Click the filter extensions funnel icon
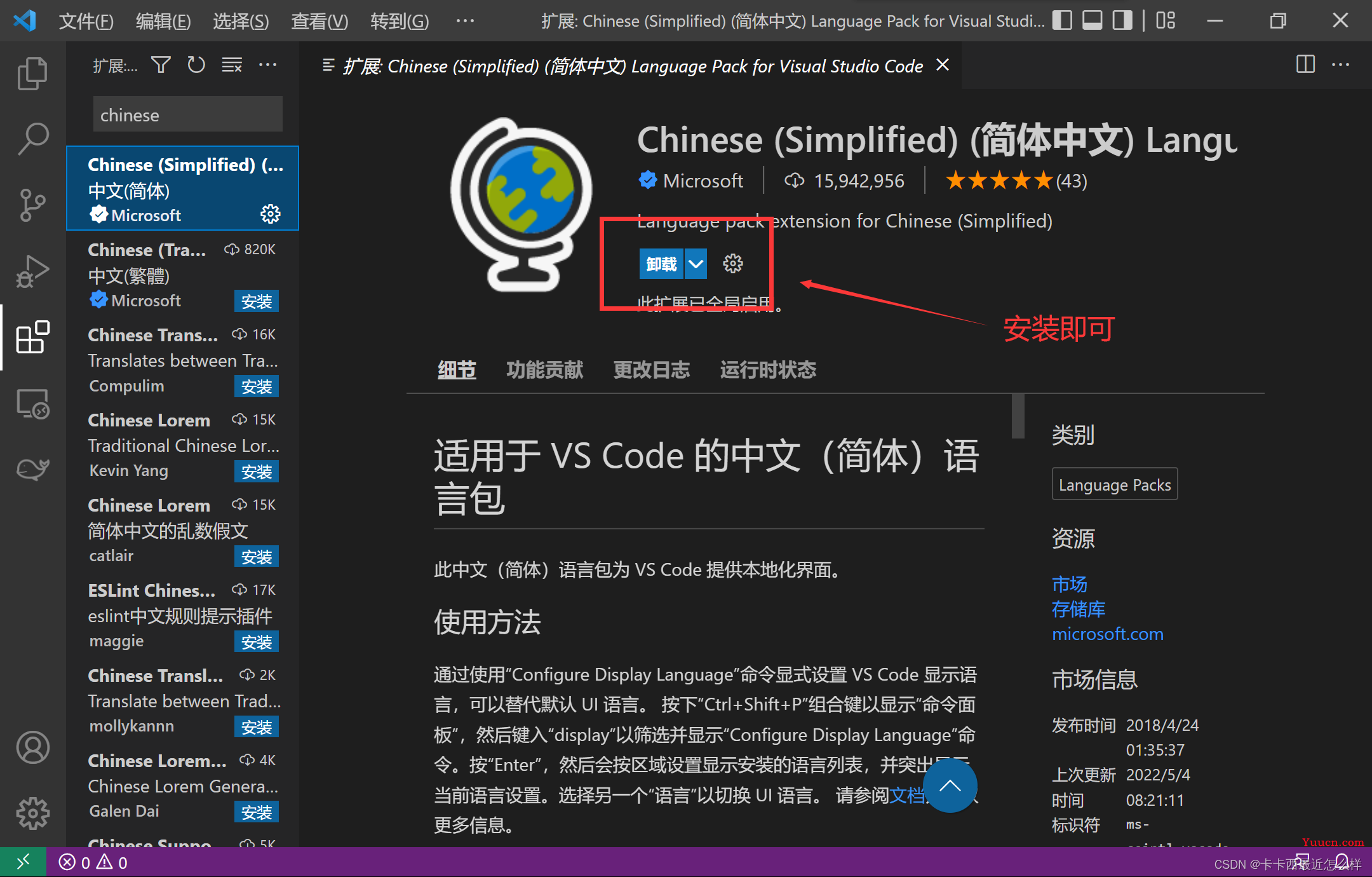 tap(161, 65)
